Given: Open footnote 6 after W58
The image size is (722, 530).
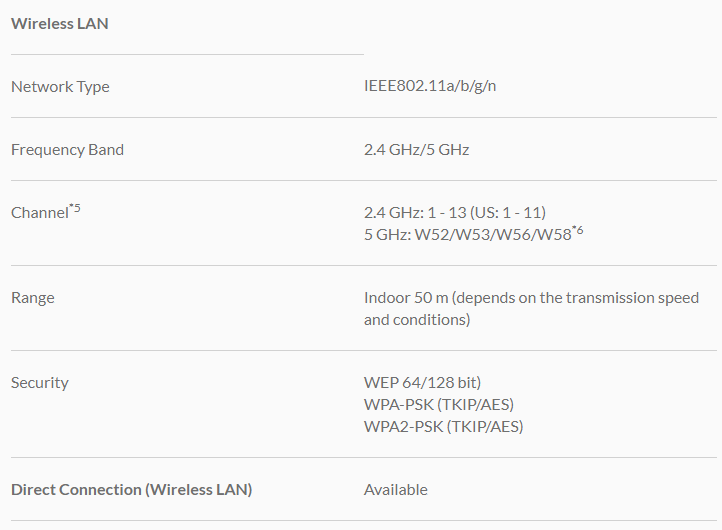Looking at the screenshot, I should coord(577,229).
